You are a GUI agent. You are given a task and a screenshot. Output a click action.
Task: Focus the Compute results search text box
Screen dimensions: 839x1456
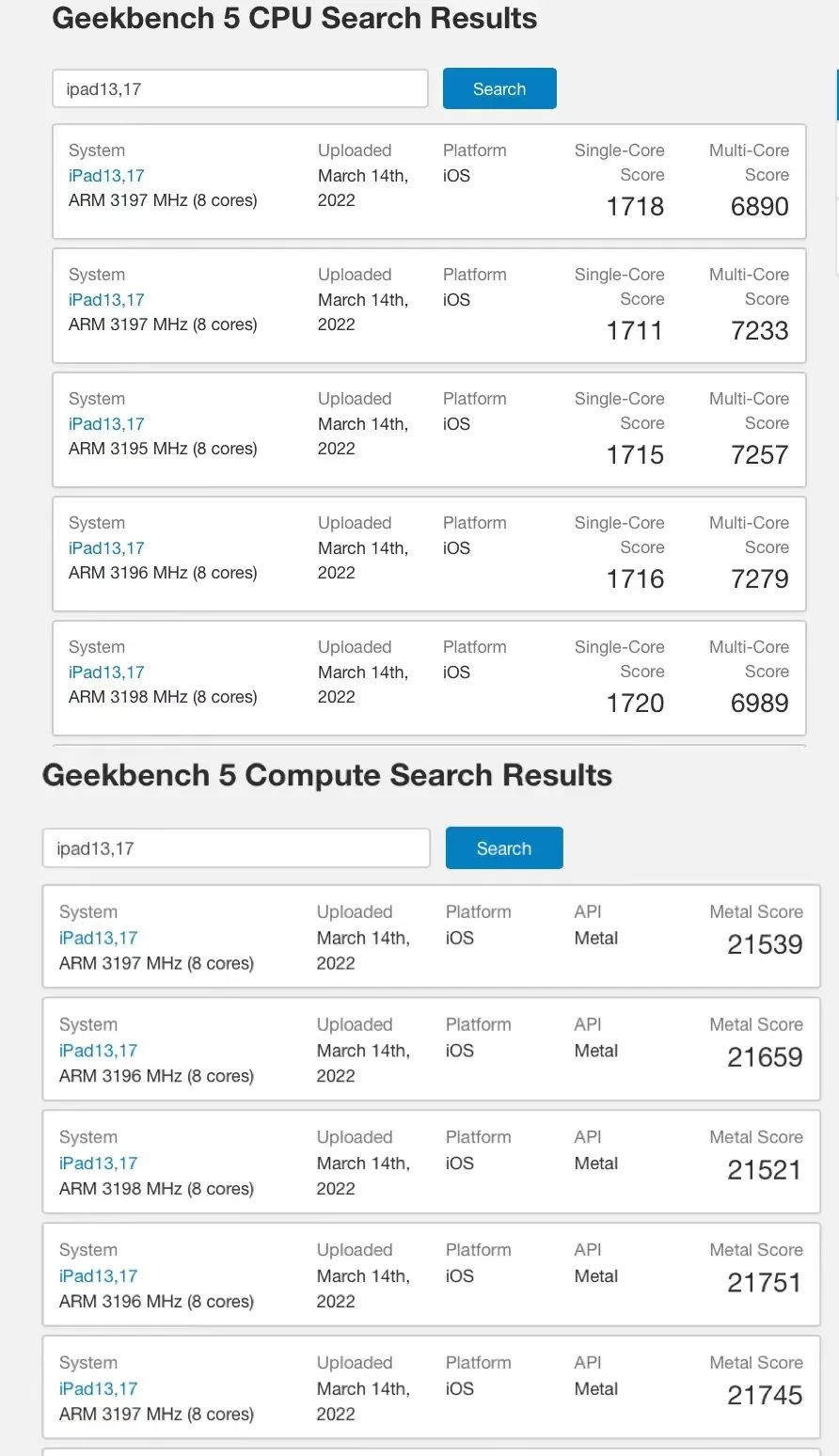pyautogui.click(x=236, y=848)
